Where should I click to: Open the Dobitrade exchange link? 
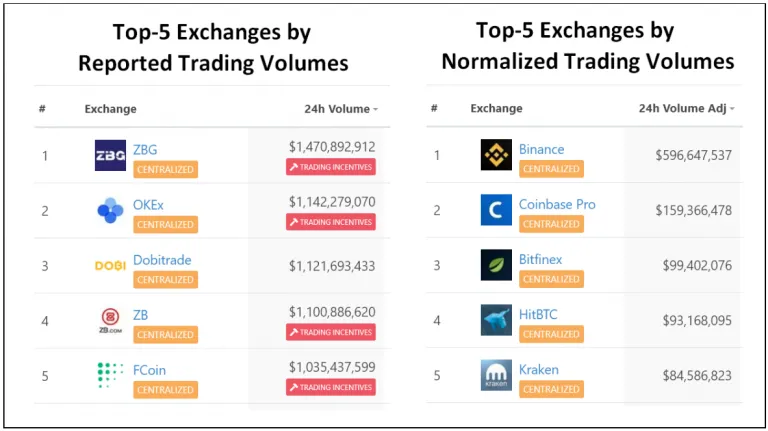click(161, 259)
